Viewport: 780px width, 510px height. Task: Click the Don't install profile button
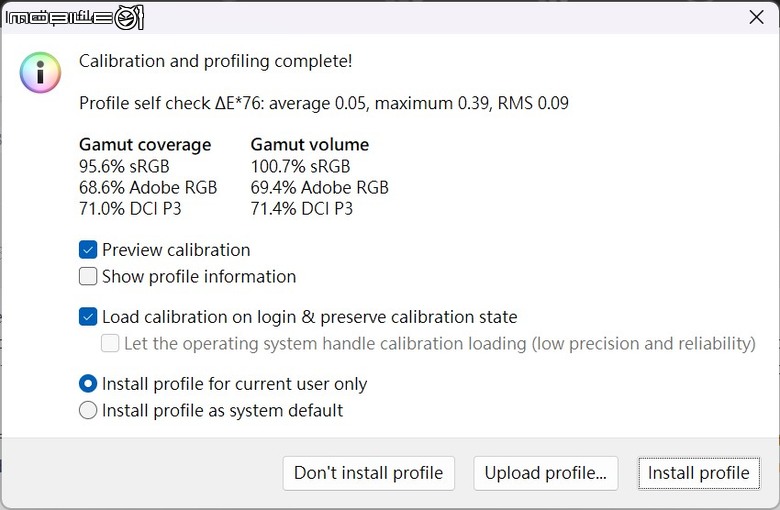click(x=369, y=473)
